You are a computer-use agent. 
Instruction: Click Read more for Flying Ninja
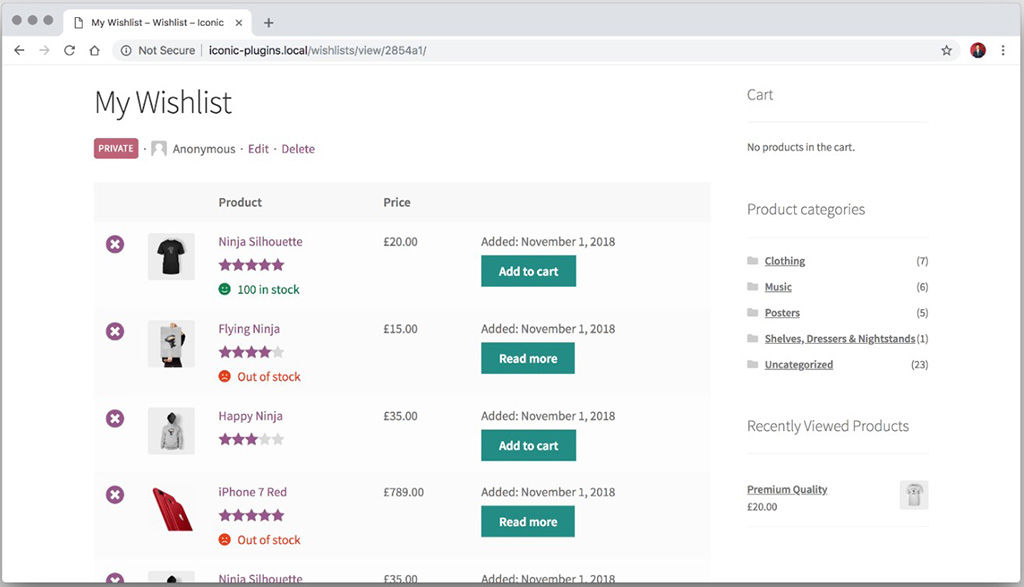point(528,358)
